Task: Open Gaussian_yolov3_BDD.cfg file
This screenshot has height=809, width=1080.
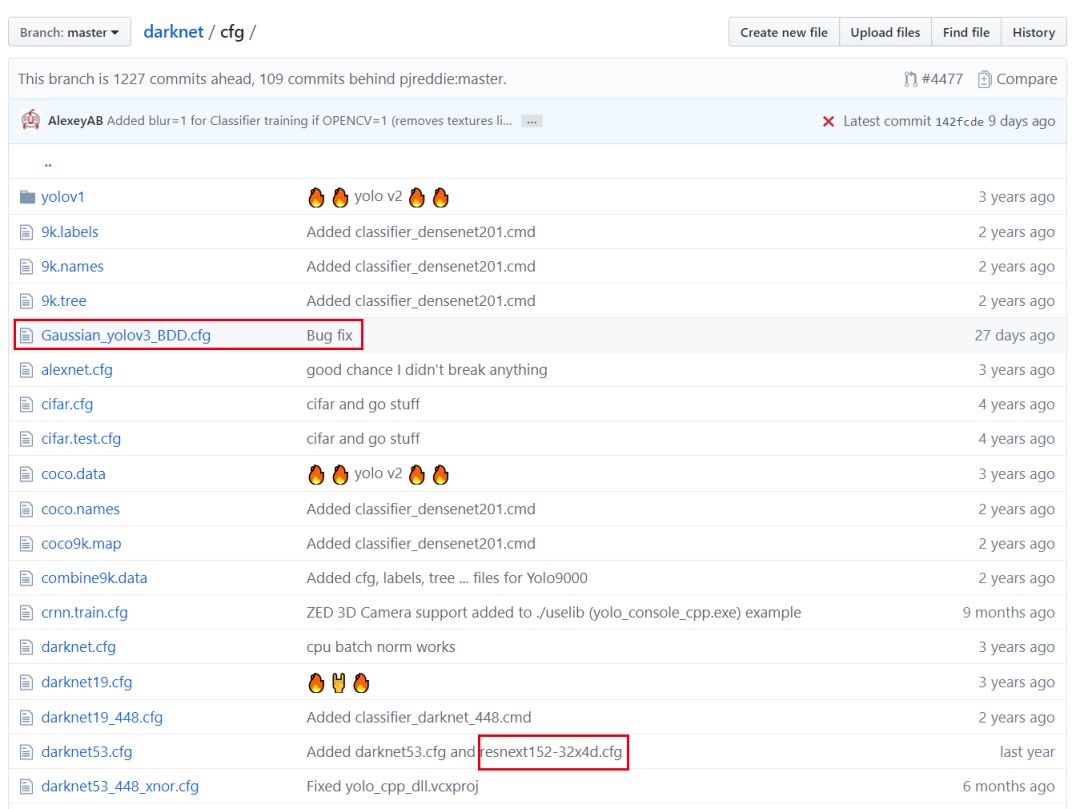Action: (x=126, y=335)
